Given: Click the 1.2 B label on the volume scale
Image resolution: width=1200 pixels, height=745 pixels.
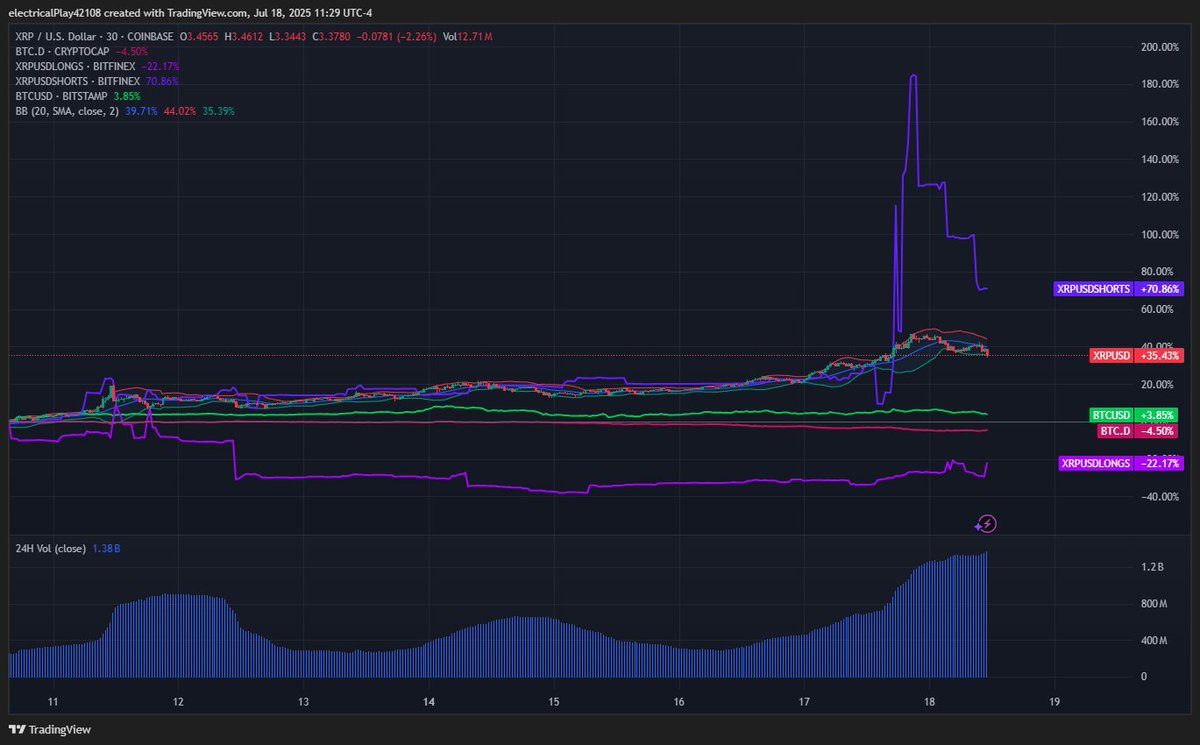Looking at the screenshot, I should coord(1154,567).
